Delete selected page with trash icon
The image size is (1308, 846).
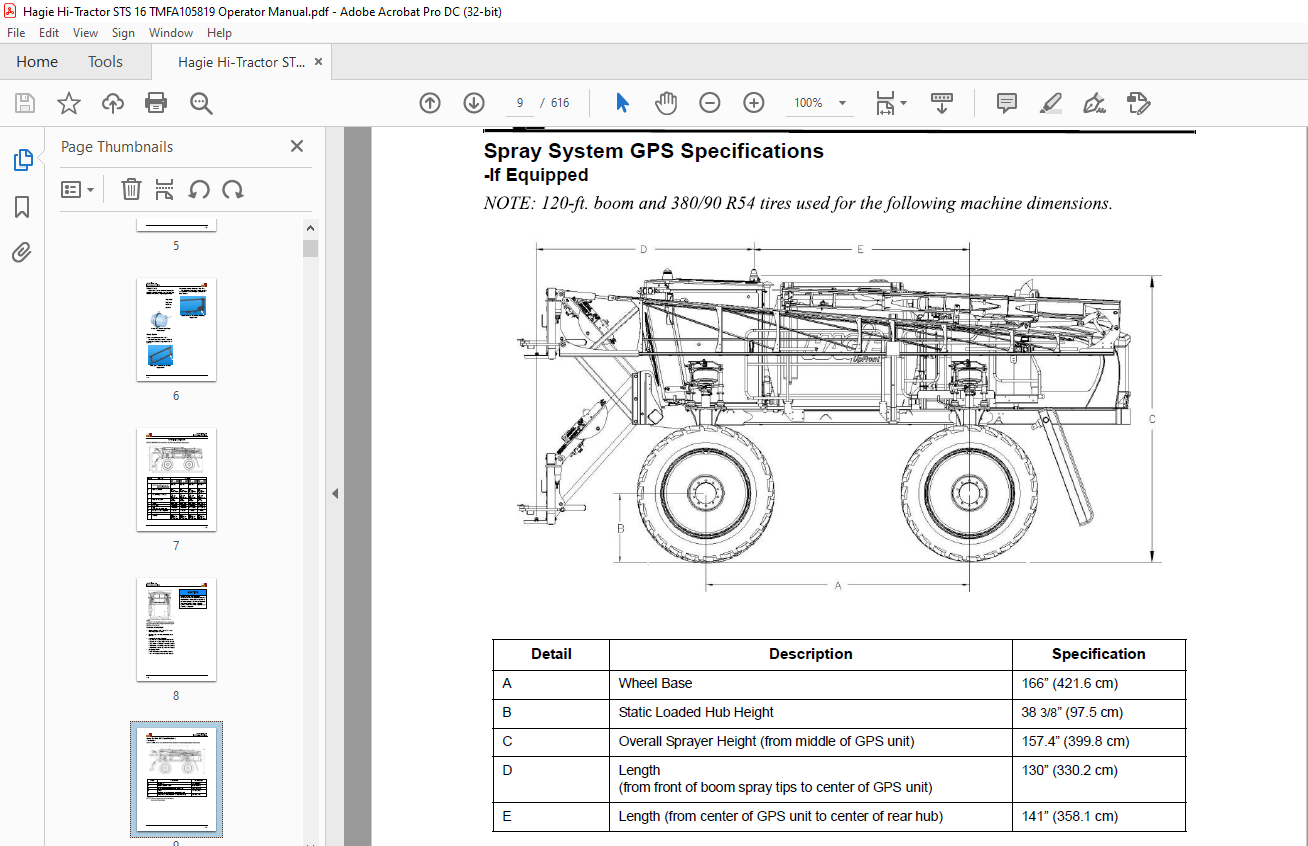131,189
